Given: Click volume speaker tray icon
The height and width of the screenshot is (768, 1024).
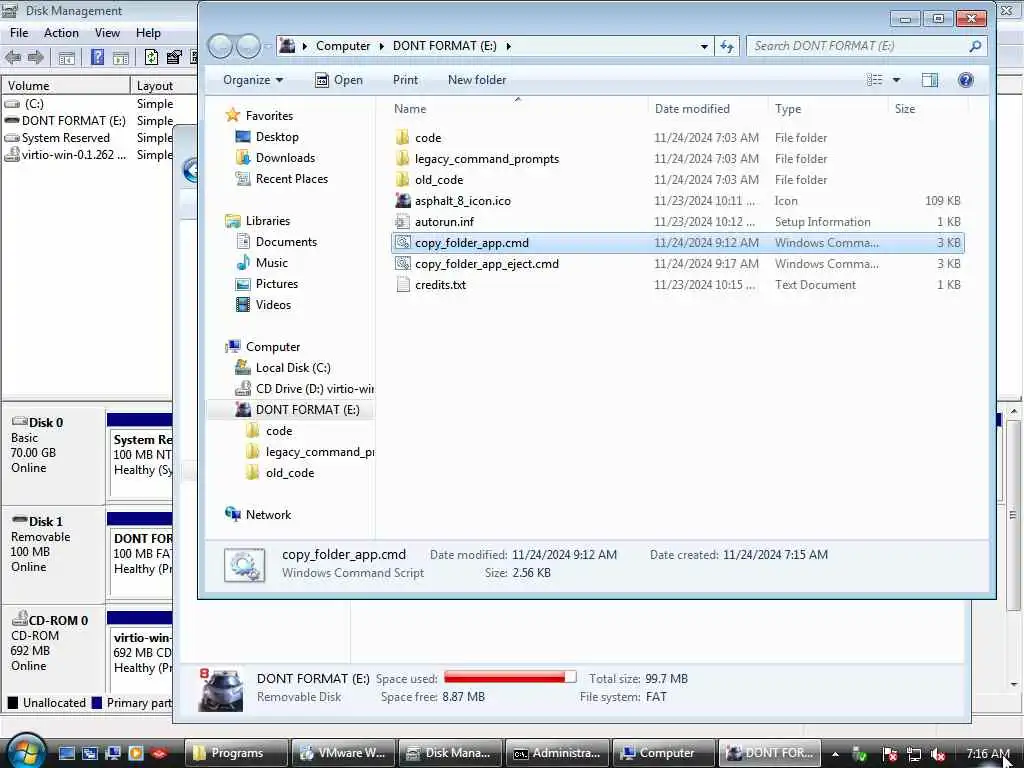Looking at the screenshot, I should (938, 754).
